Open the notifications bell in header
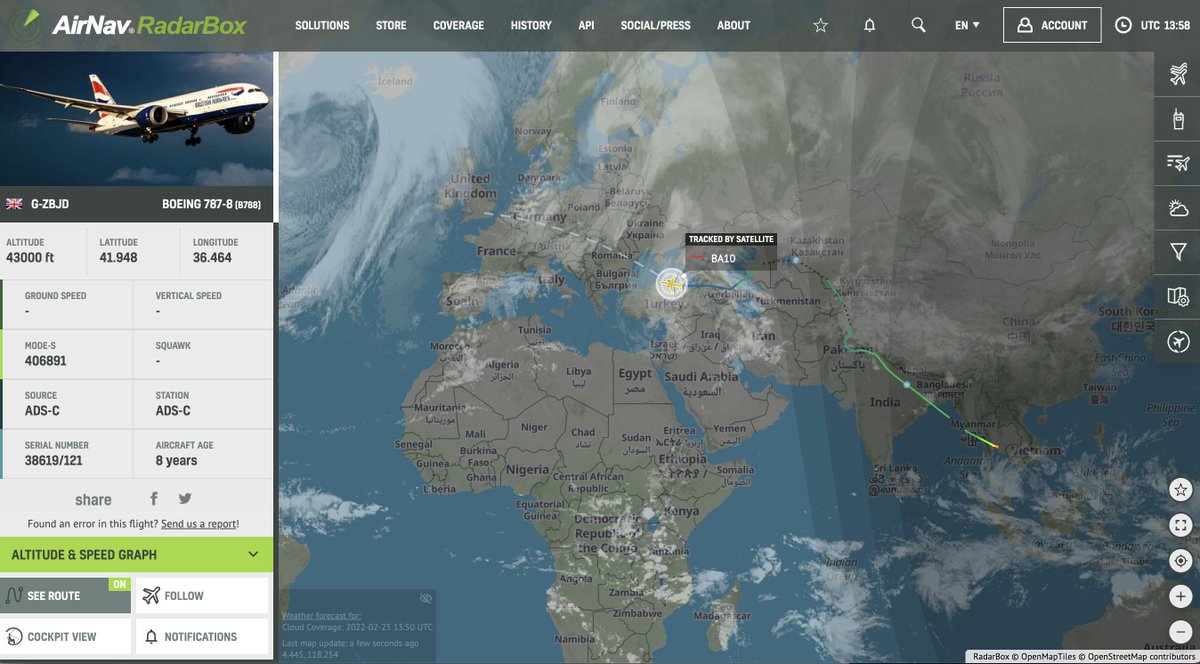The image size is (1200, 664). 870,25
